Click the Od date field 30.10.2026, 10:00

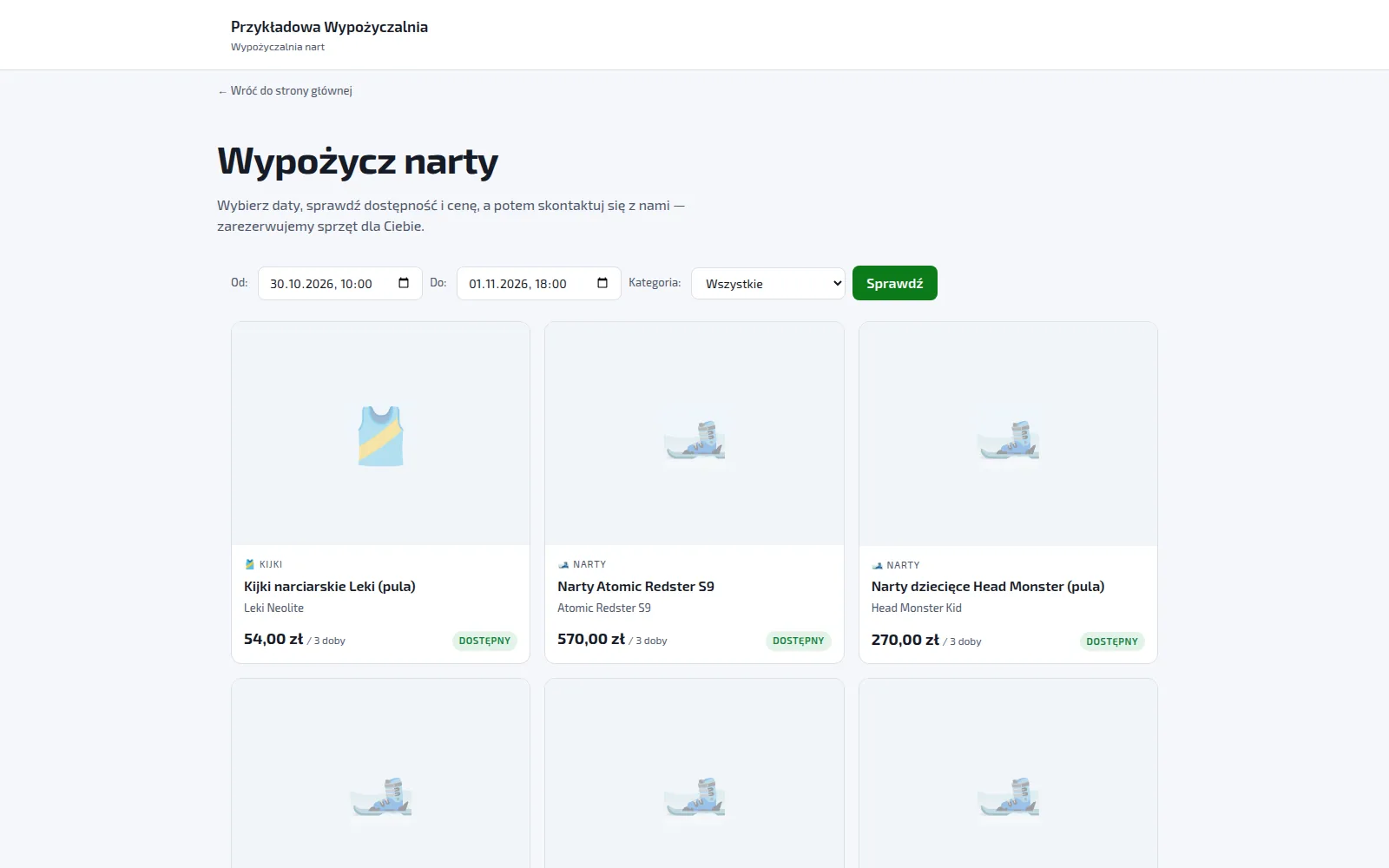pyautogui.click(x=340, y=283)
